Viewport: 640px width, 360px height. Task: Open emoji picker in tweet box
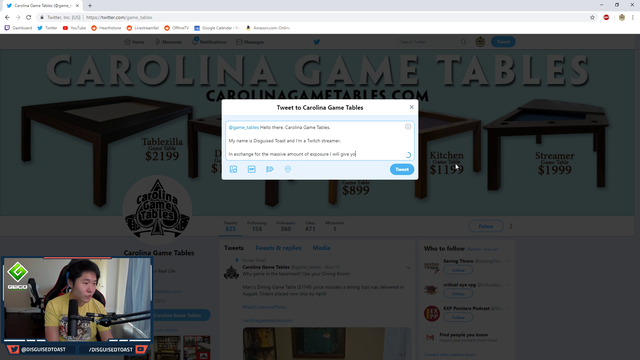[x=408, y=127]
